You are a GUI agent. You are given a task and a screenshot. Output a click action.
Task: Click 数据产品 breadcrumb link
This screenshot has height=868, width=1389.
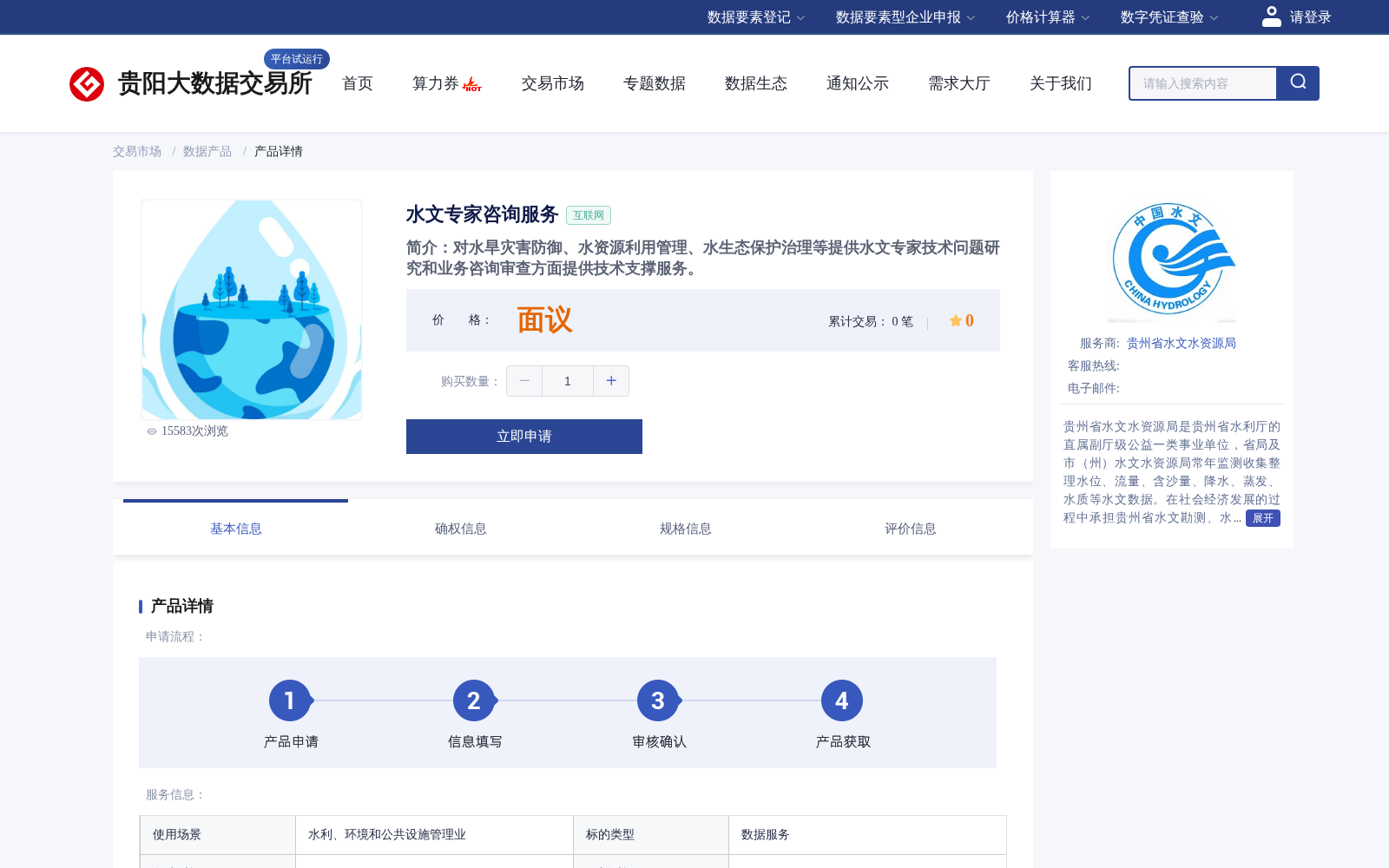207,152
